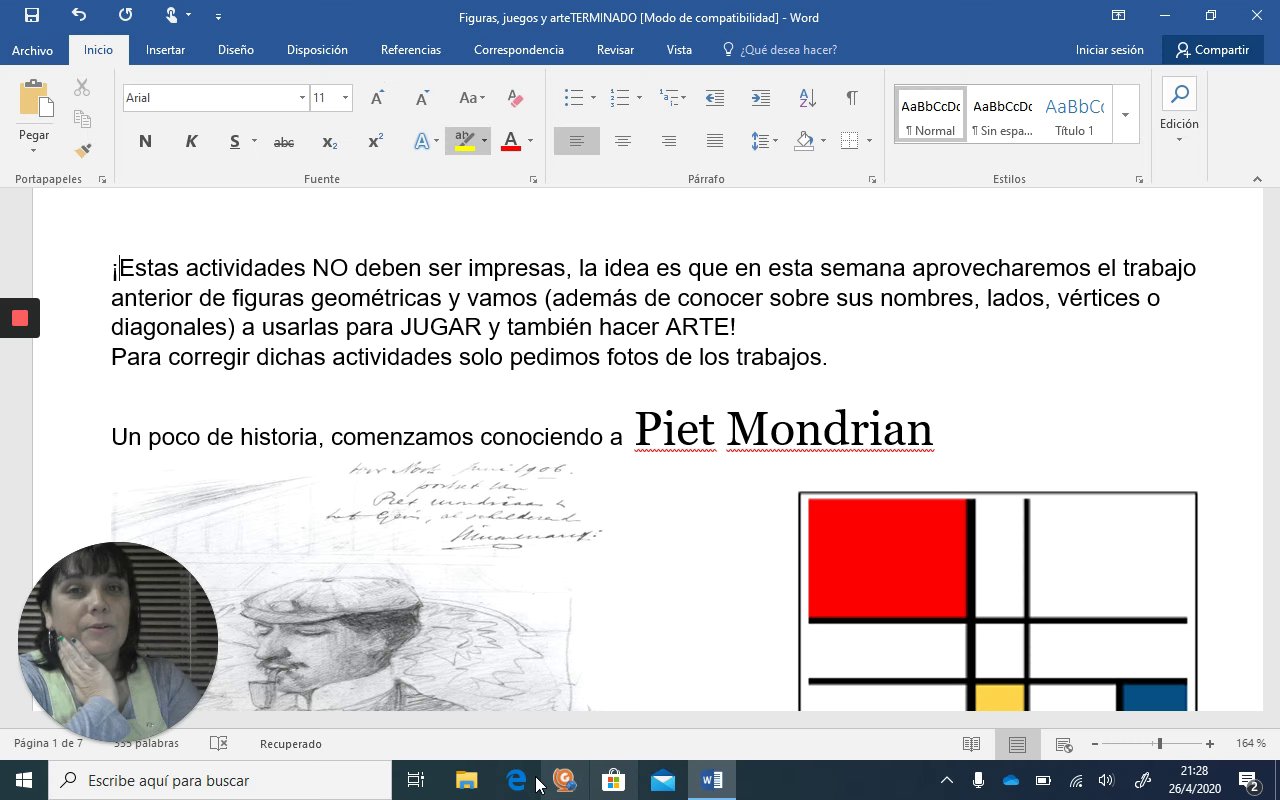Save the document with the floppy disk icon
This screenshot has height=800, width=1280.
click(x=31, y=15)
